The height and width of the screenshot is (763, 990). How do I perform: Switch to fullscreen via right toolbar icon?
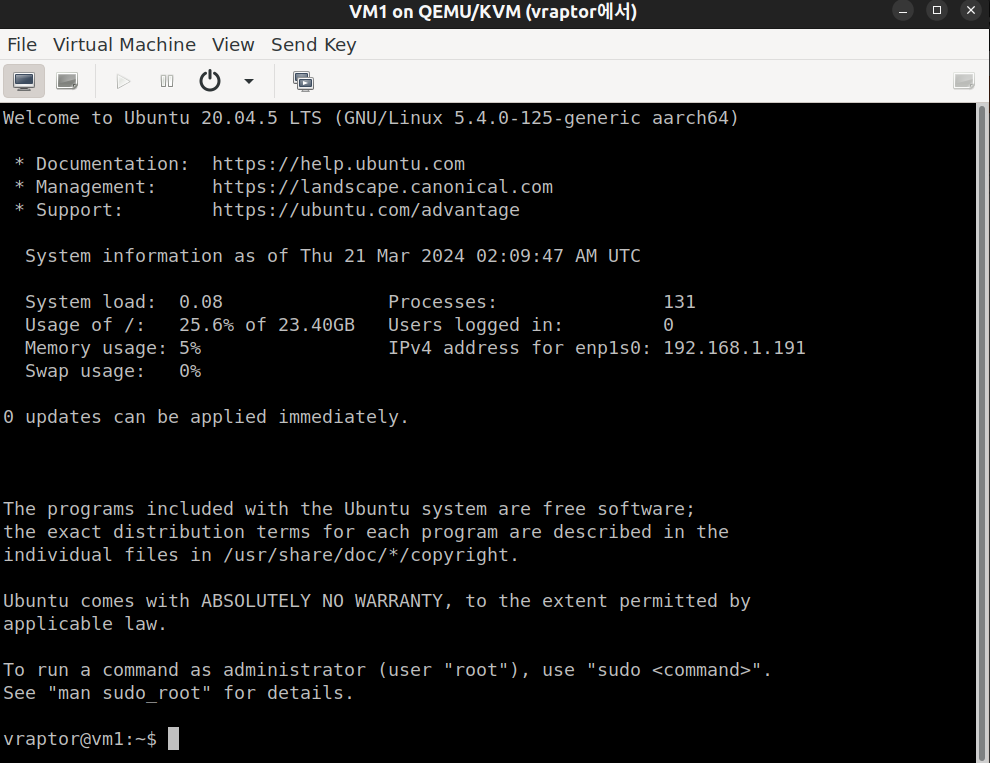963,81
